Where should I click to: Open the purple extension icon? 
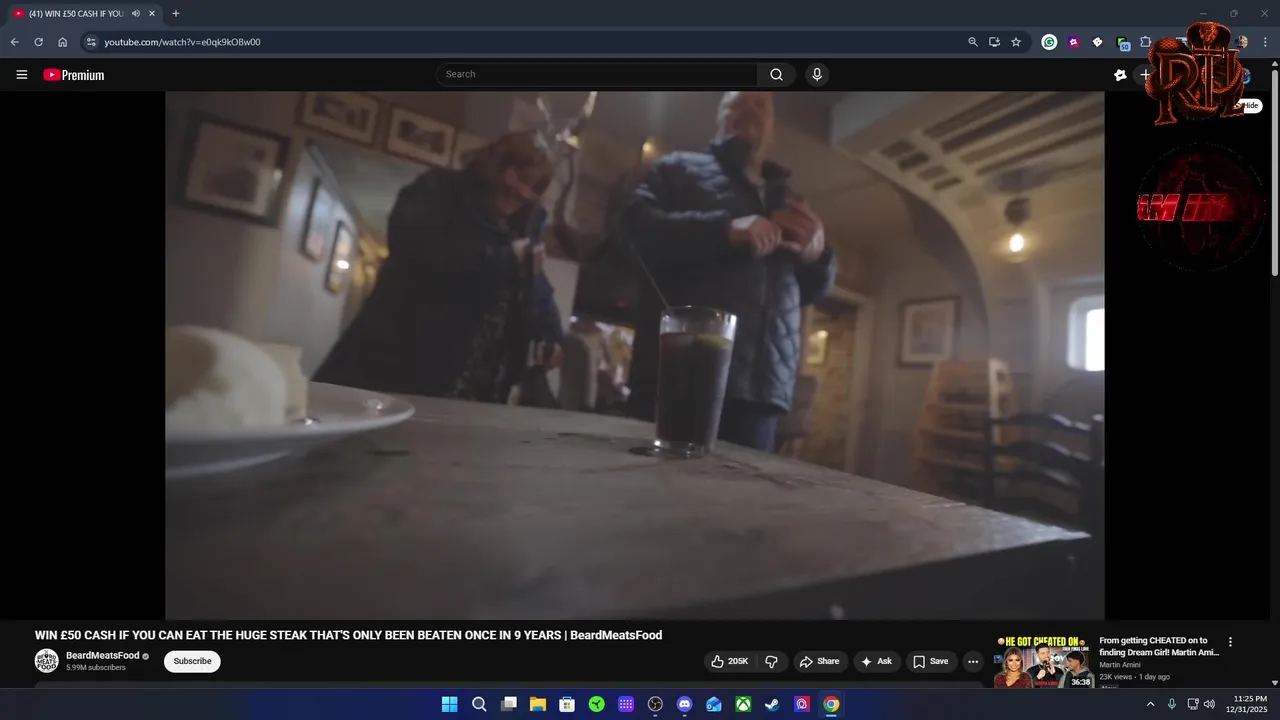click(1073, 42)
